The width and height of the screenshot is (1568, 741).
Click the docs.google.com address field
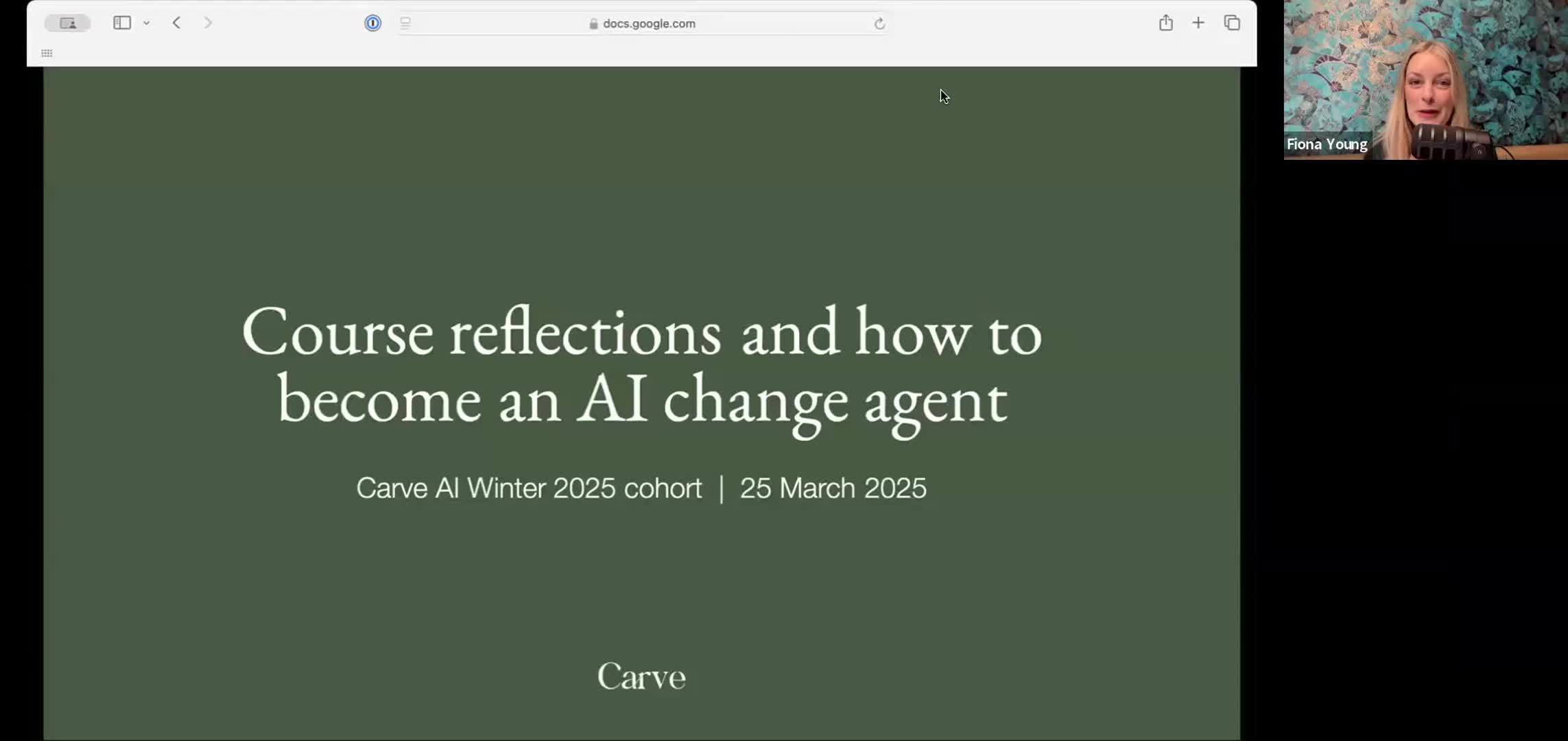click(x=648, y=23)
